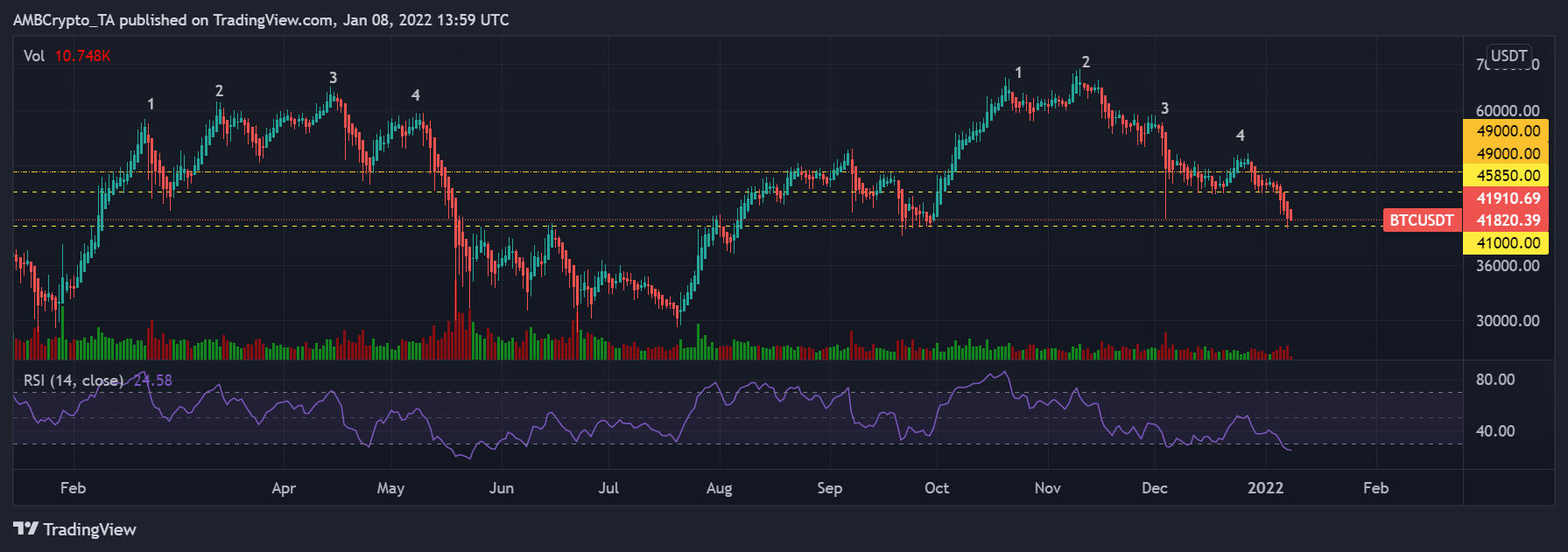Viewport: 1568px width, 552px height.
Task: Click the Jun label on time axis
Action: point(501,488)
